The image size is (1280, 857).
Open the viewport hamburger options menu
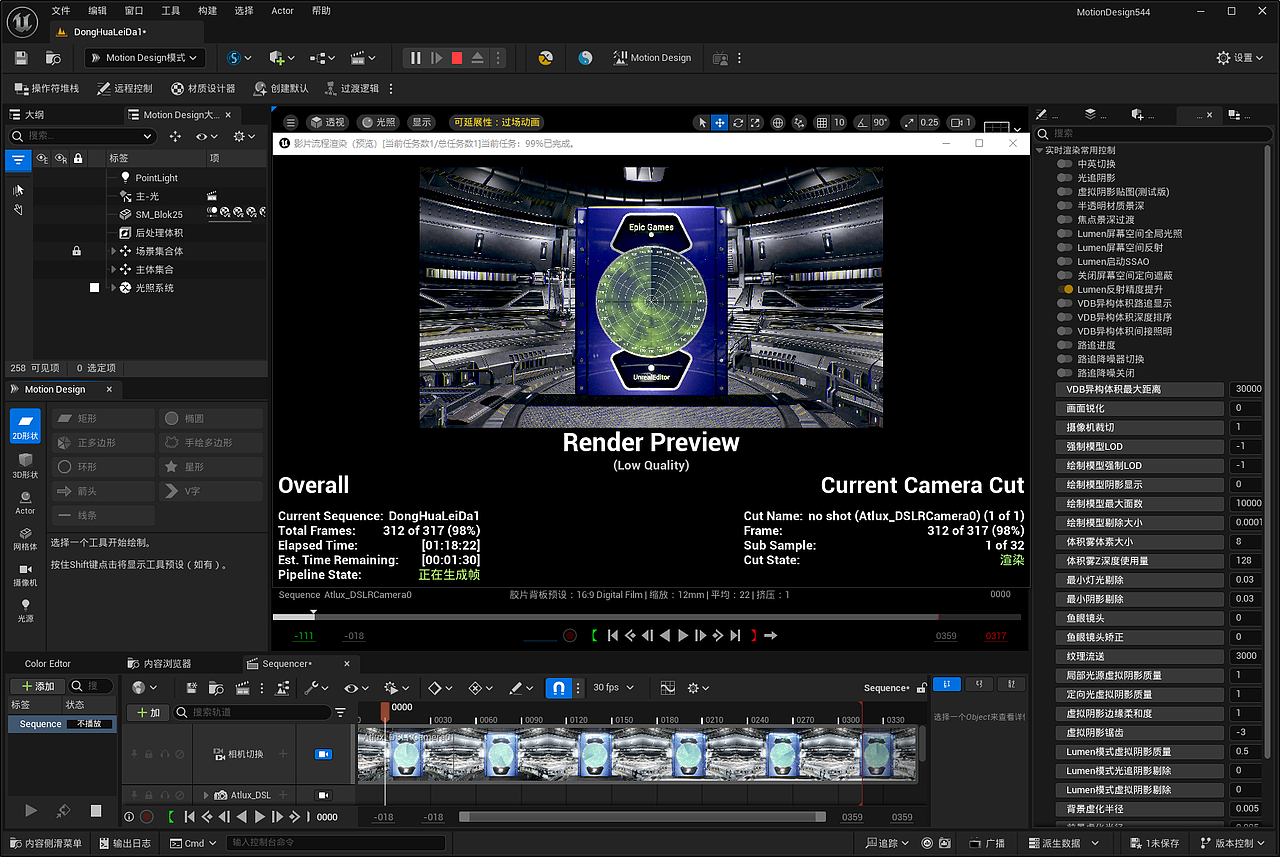coord(291,122)
